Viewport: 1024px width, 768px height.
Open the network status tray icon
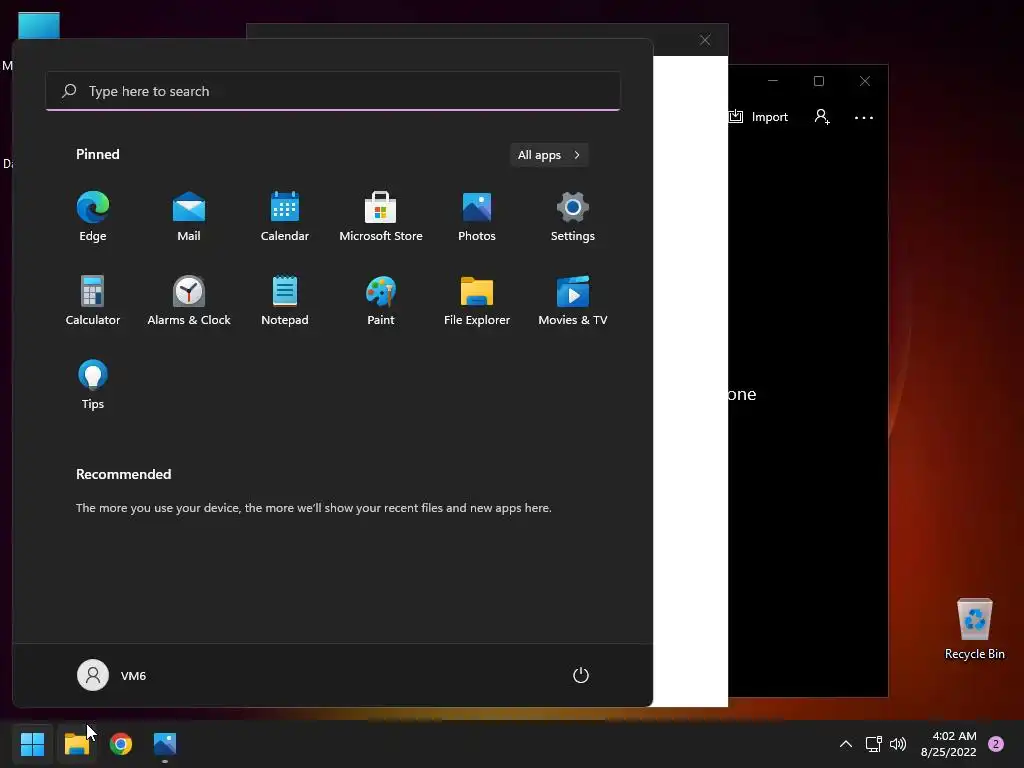[x=873, y=744]
